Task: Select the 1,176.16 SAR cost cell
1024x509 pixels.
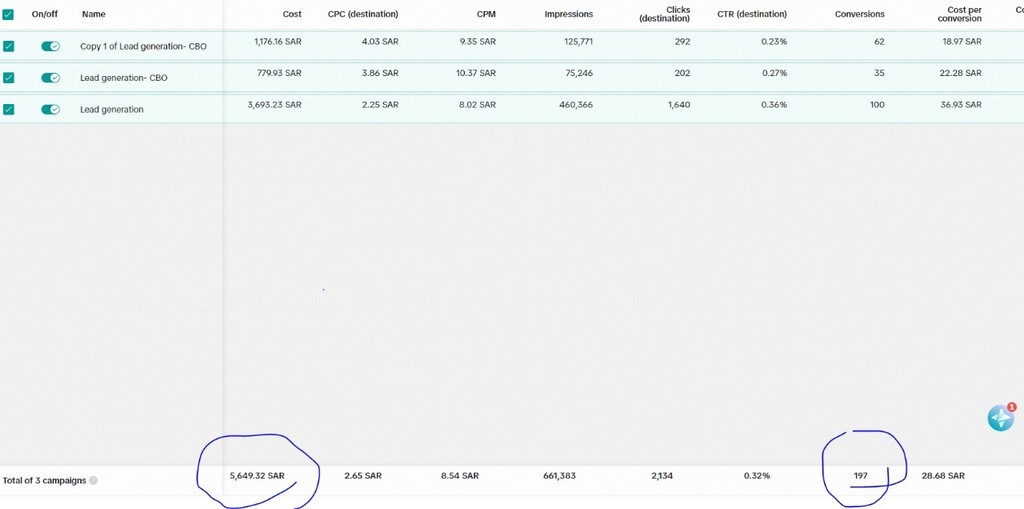Action: [278, 42]
